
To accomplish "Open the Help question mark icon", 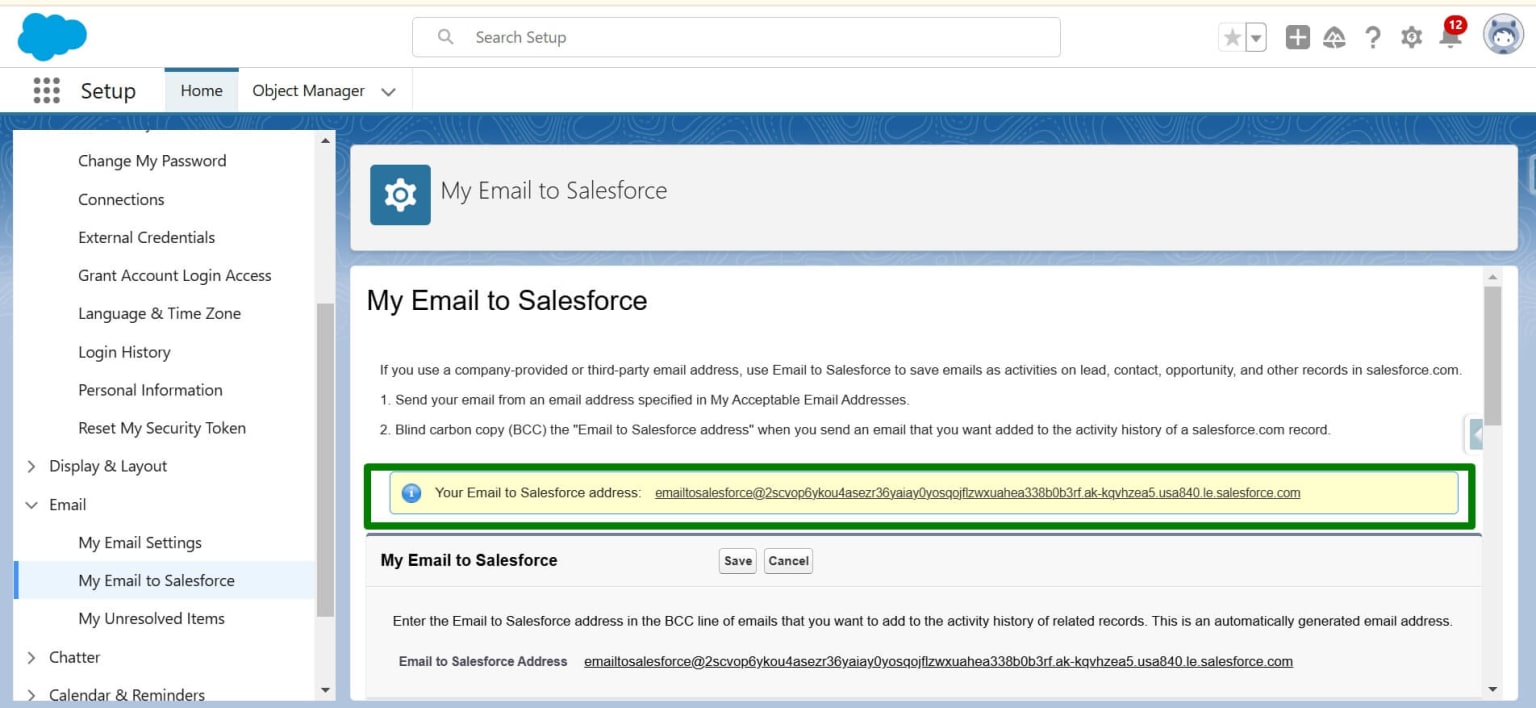I will (x=1373, y=38).
